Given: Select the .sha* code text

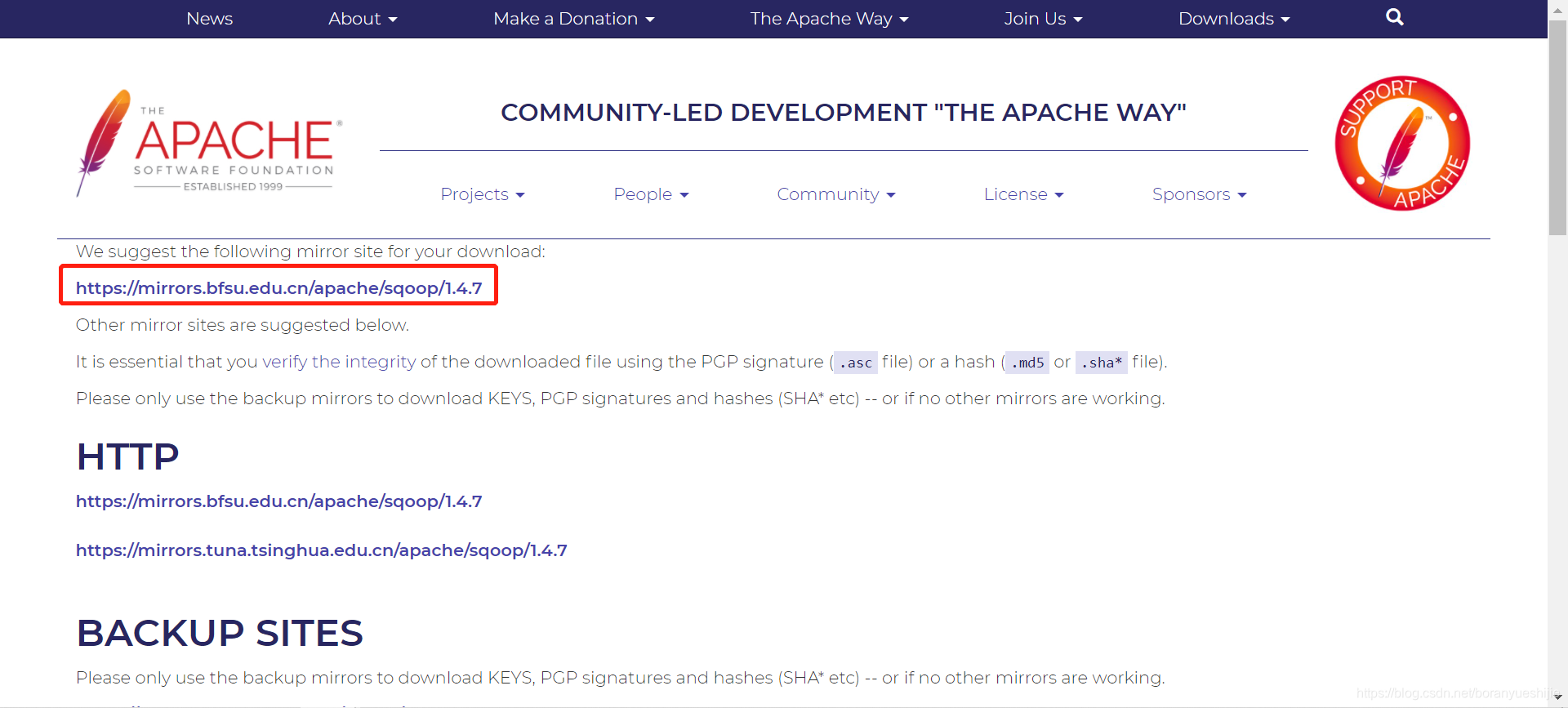Looking at the screenshot, I should click(1101, 363).
